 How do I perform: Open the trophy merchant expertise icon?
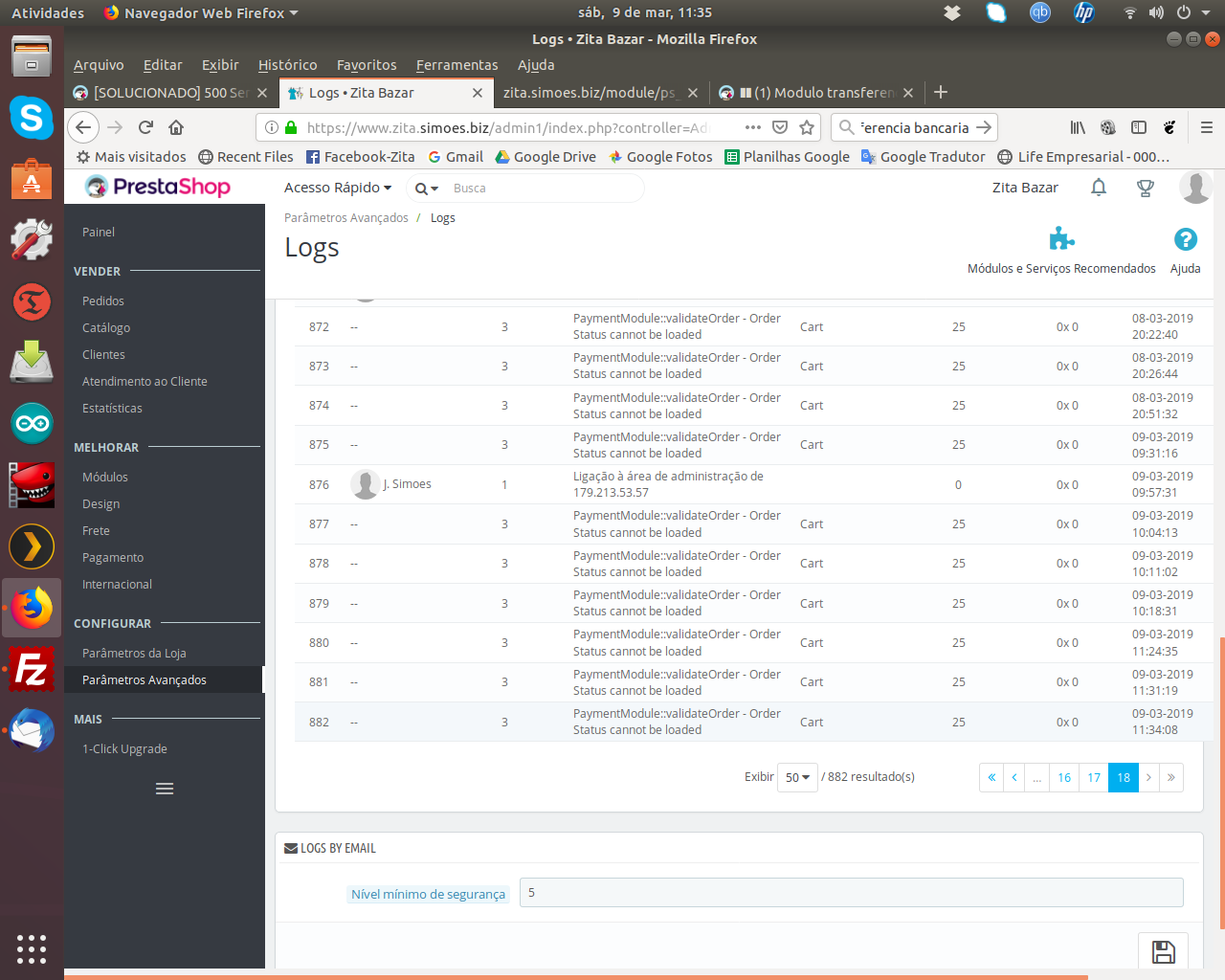pos(1145,188)
